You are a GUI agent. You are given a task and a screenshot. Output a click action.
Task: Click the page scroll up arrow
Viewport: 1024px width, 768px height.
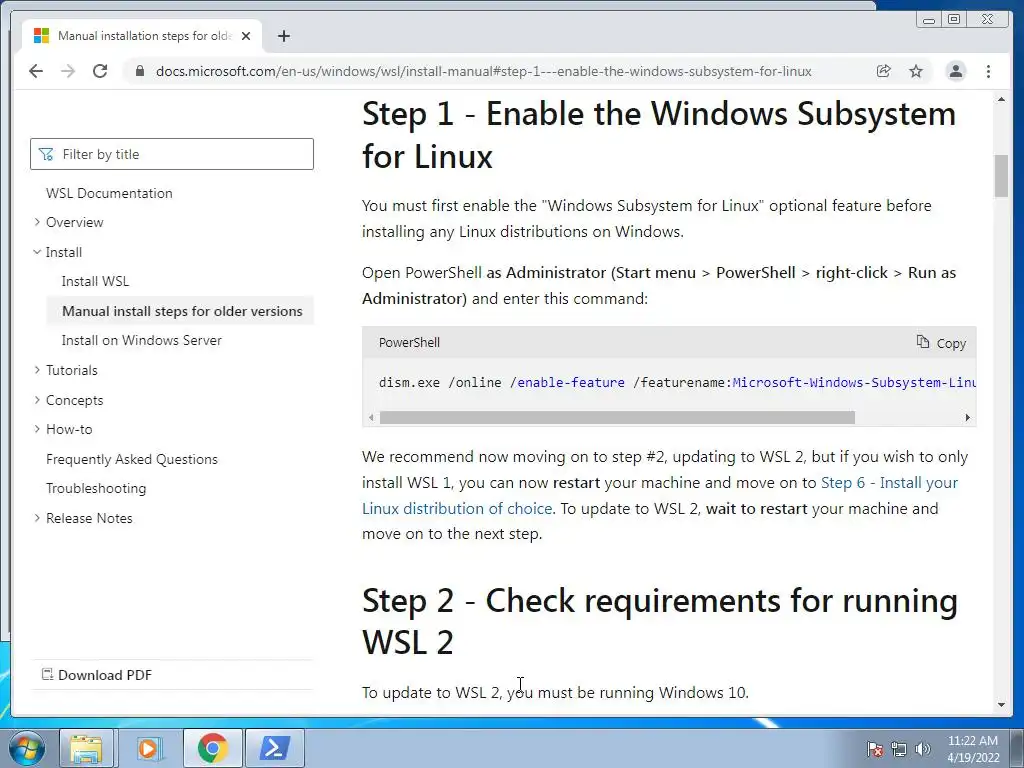point(1001,99)
